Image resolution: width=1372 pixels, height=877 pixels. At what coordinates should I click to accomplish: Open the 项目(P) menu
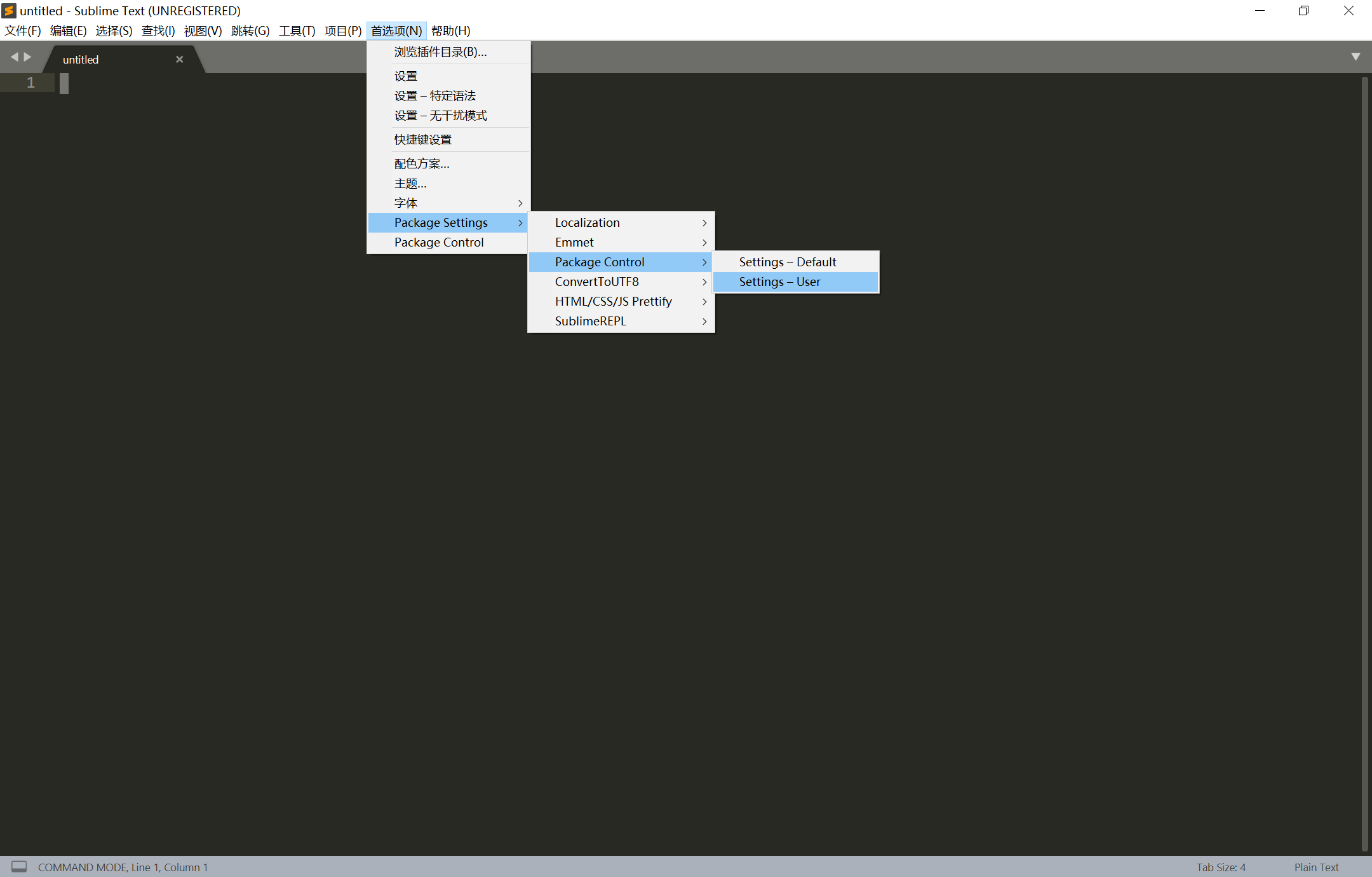343,31
